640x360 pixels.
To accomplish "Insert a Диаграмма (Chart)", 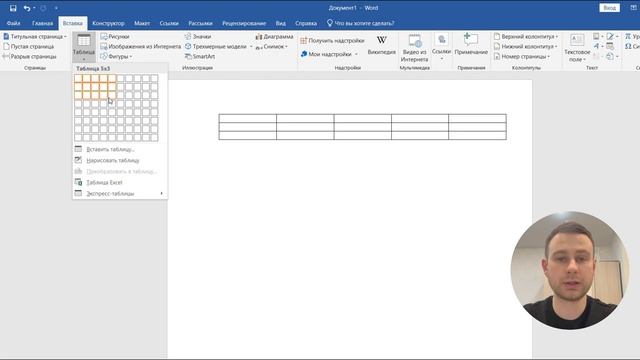I will click(x=274, y=36).
